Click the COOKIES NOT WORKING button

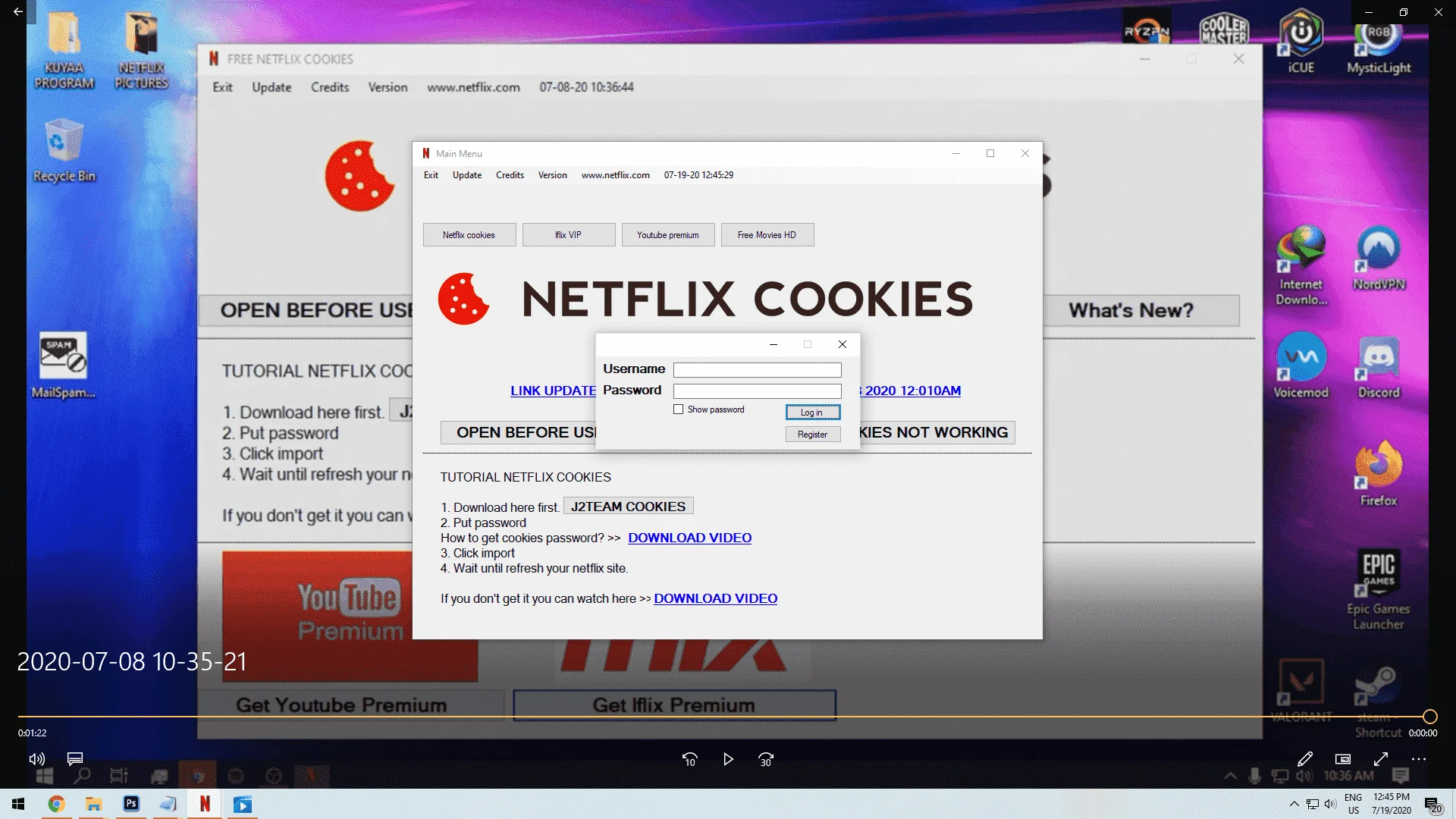coord(937,432)
